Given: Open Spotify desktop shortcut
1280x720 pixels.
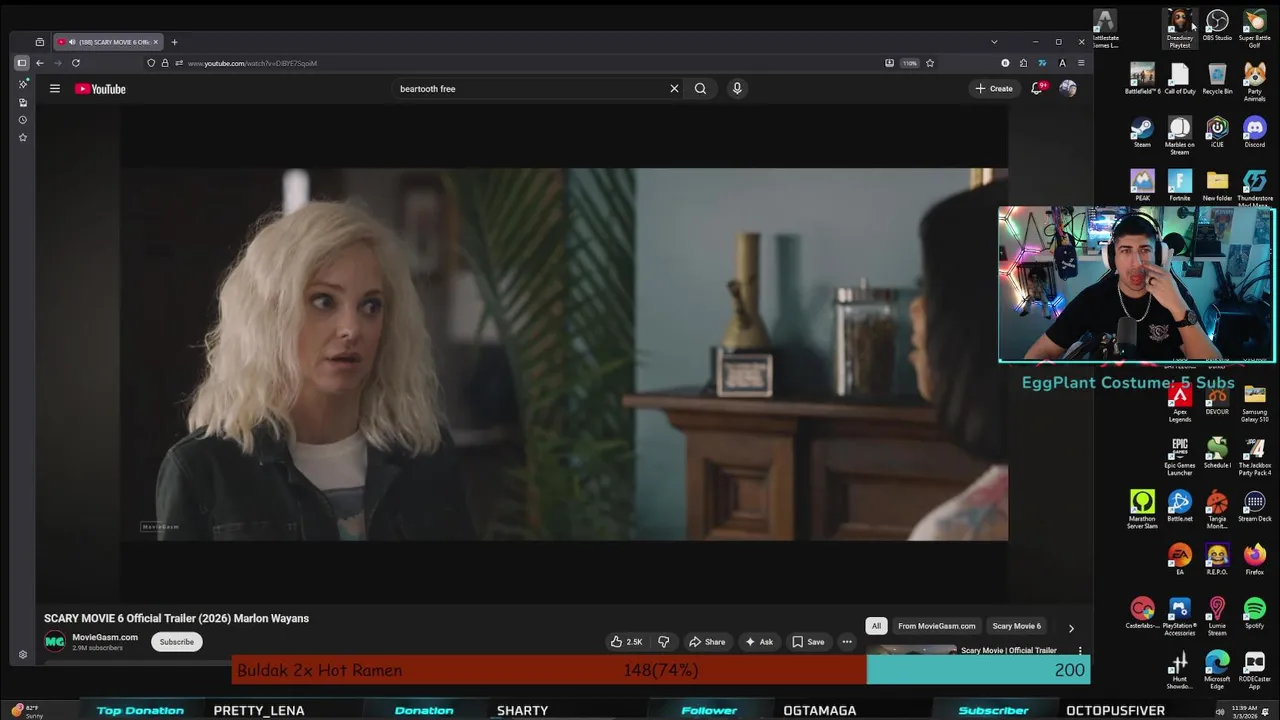Looking at the screenshot, I should point(1254,613).
